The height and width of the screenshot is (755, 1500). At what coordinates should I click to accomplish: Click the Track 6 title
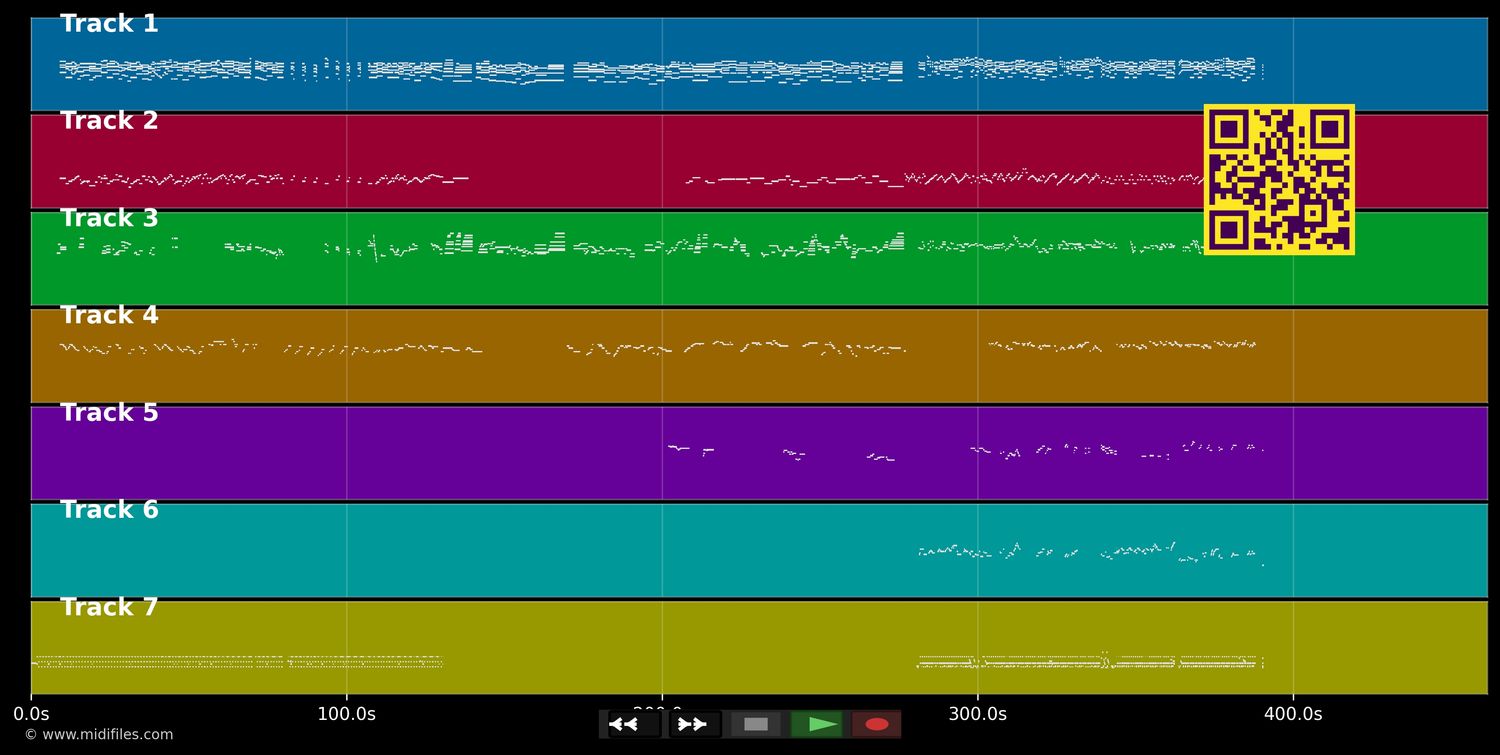109,510
